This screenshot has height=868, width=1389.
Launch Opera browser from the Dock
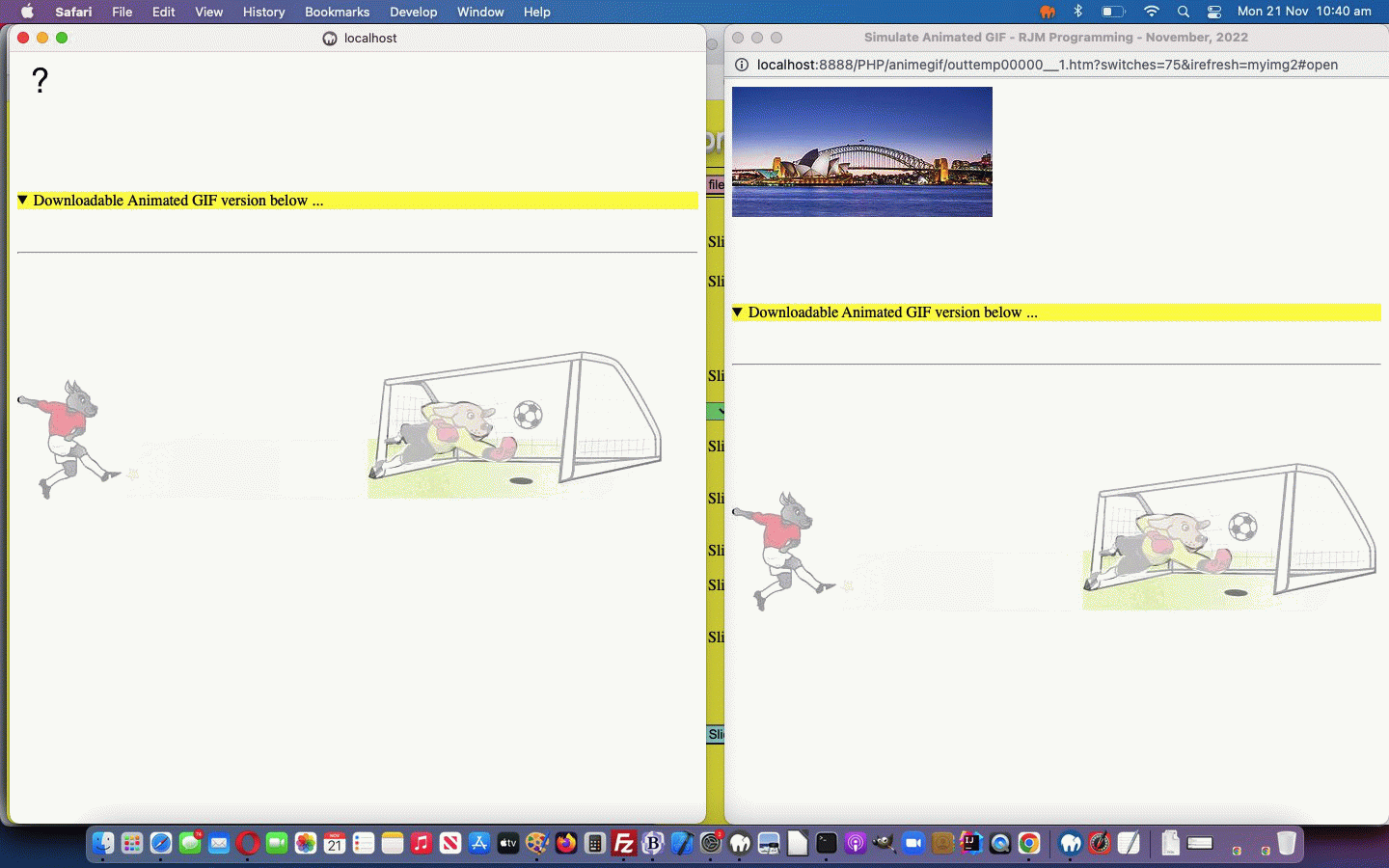click(x=248, y=844)
